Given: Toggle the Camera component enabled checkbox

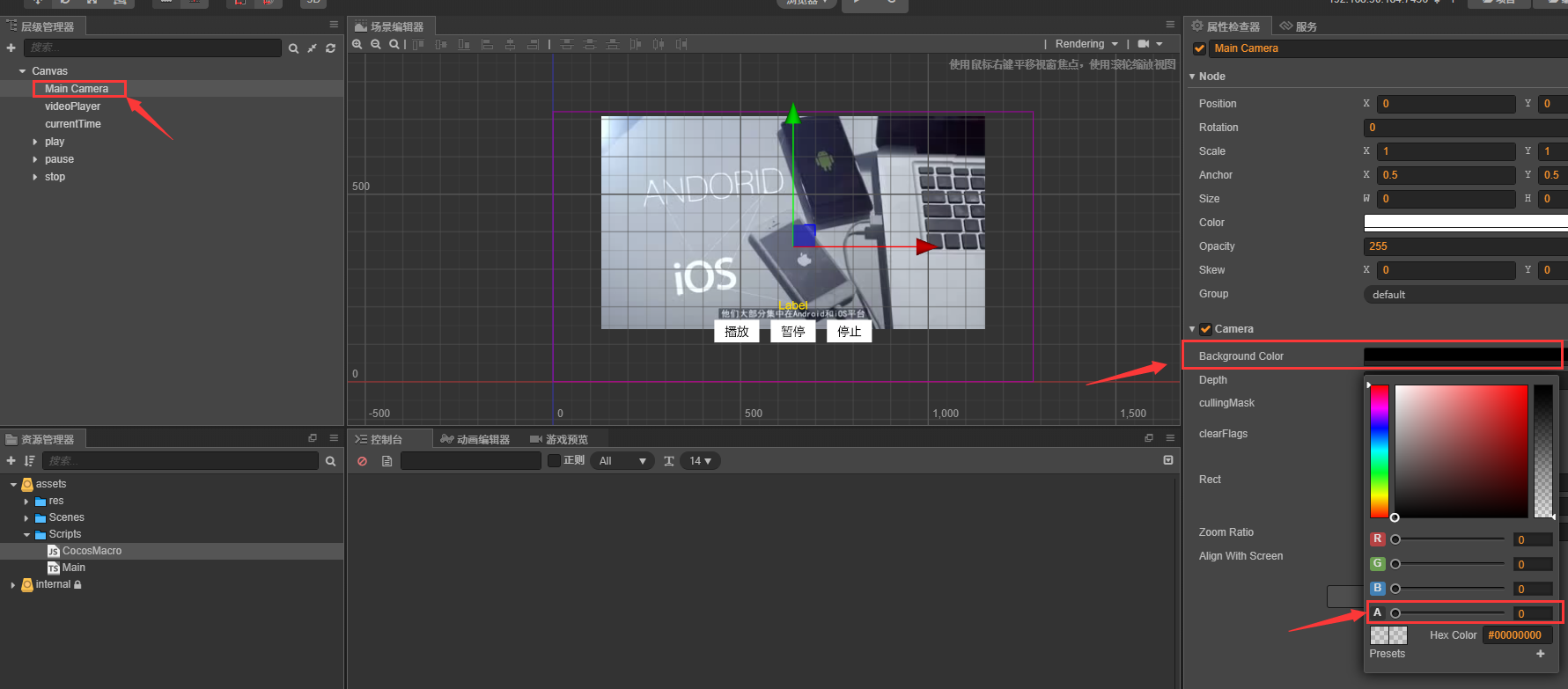Looking at the screenshot, I should pyautogui.click(x=1206, y=329).
